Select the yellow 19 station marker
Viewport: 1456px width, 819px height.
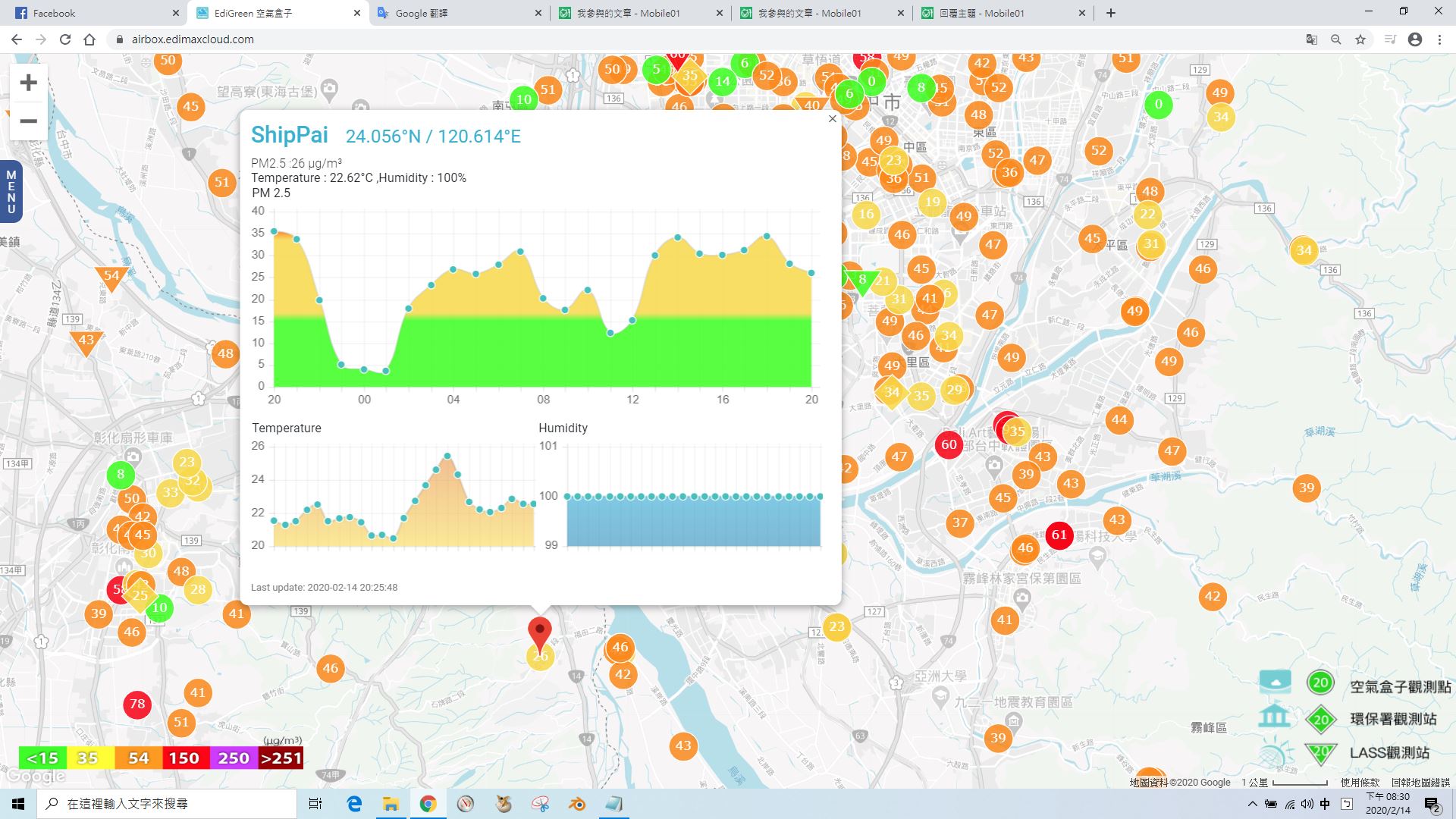(932, 202)
